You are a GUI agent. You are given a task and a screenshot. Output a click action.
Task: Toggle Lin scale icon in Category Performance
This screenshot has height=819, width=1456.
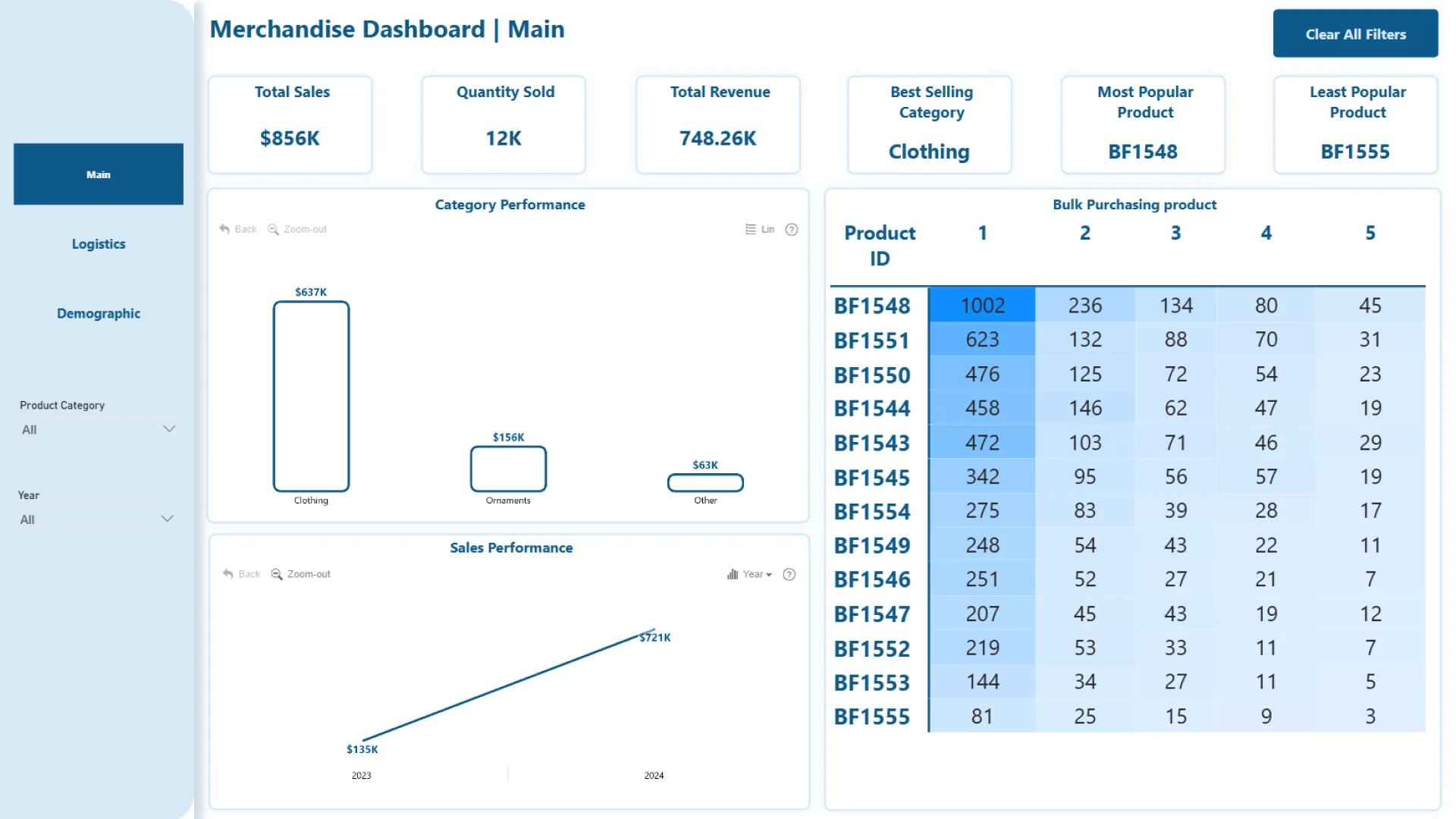click(x=751, y=229)
